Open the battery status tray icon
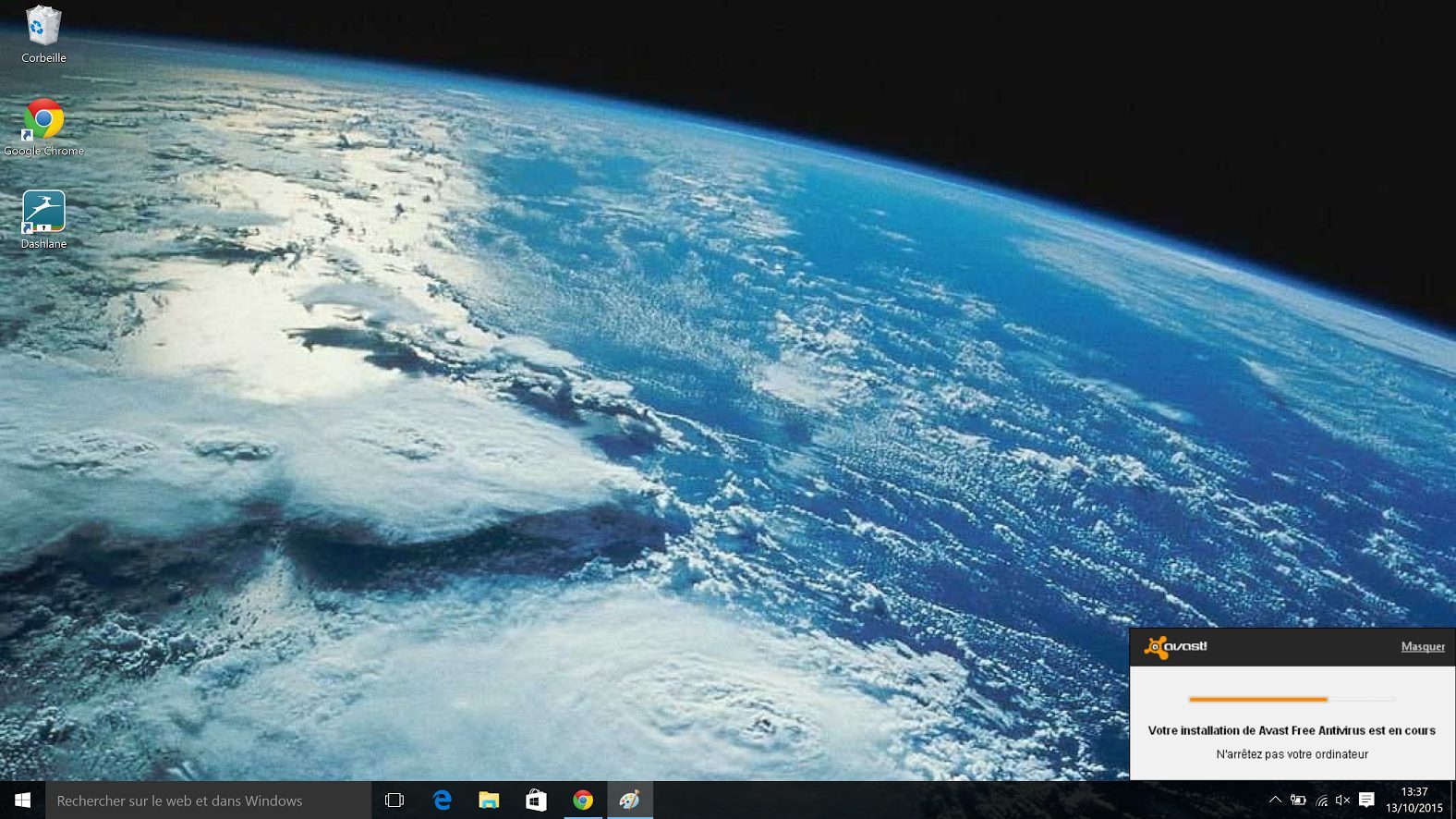 click(1298, 801)
